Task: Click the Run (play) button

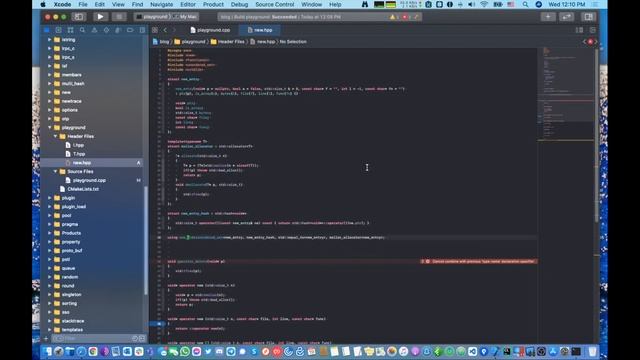Action: point(100,17)
